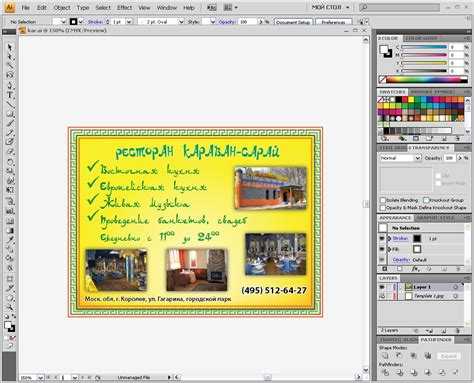Toggle visibility of Layer 1
The width and height of the screenshot is (474, 383).
[x=382, y=287]
